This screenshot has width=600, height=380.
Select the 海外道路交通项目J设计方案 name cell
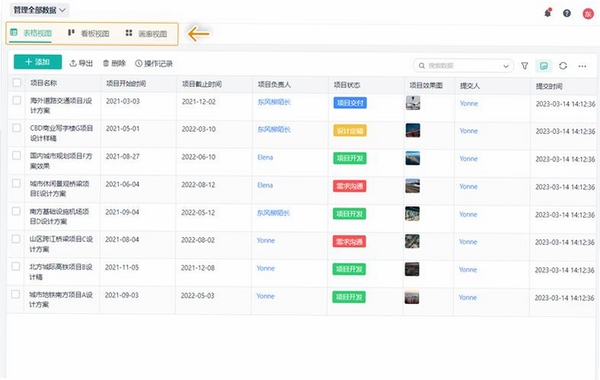pos(61,106)
